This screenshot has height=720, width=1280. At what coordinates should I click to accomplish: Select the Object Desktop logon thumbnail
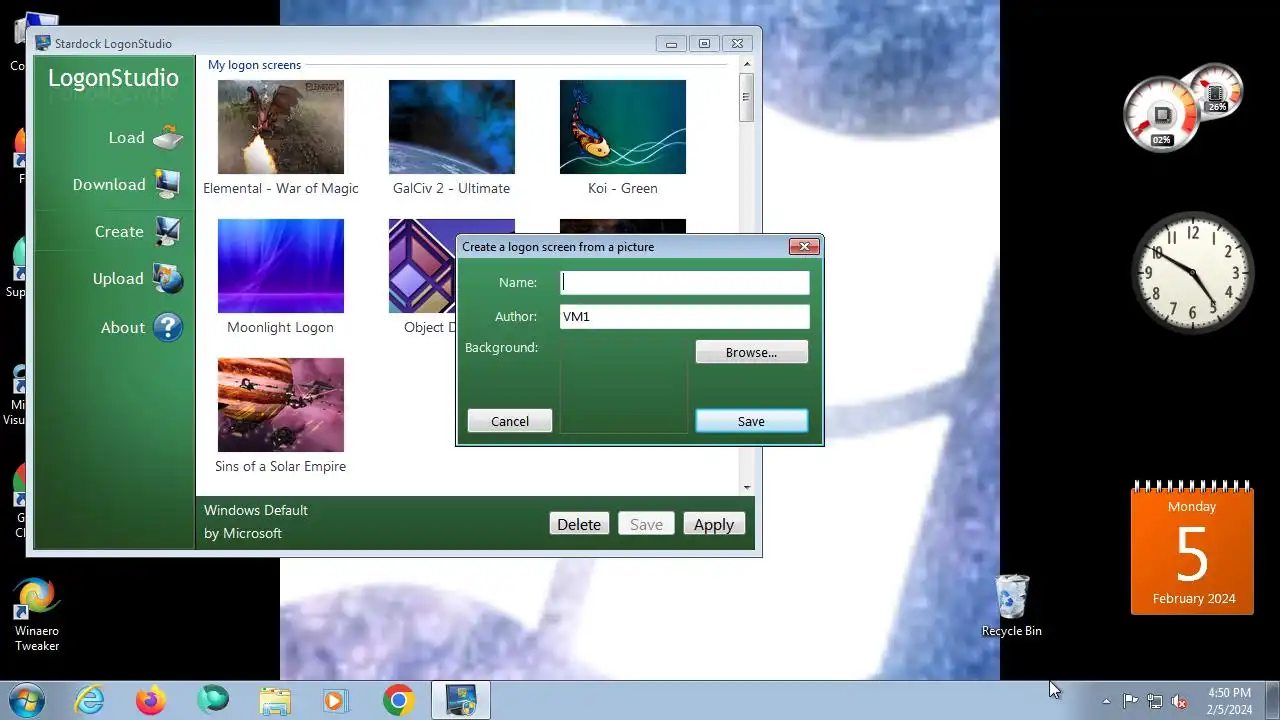tap(422, 266)
